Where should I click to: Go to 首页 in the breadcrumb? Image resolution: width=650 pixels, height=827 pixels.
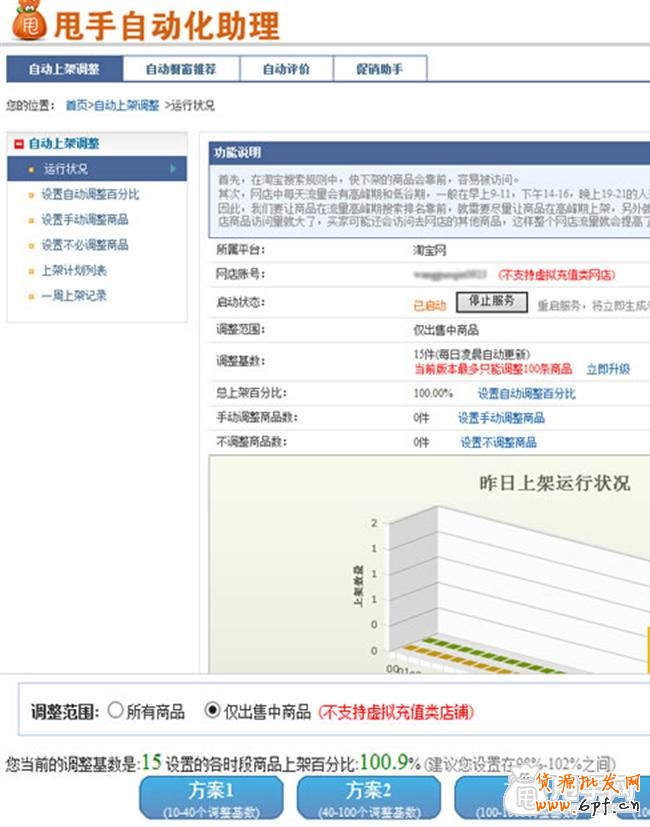[x=77, y=105]
